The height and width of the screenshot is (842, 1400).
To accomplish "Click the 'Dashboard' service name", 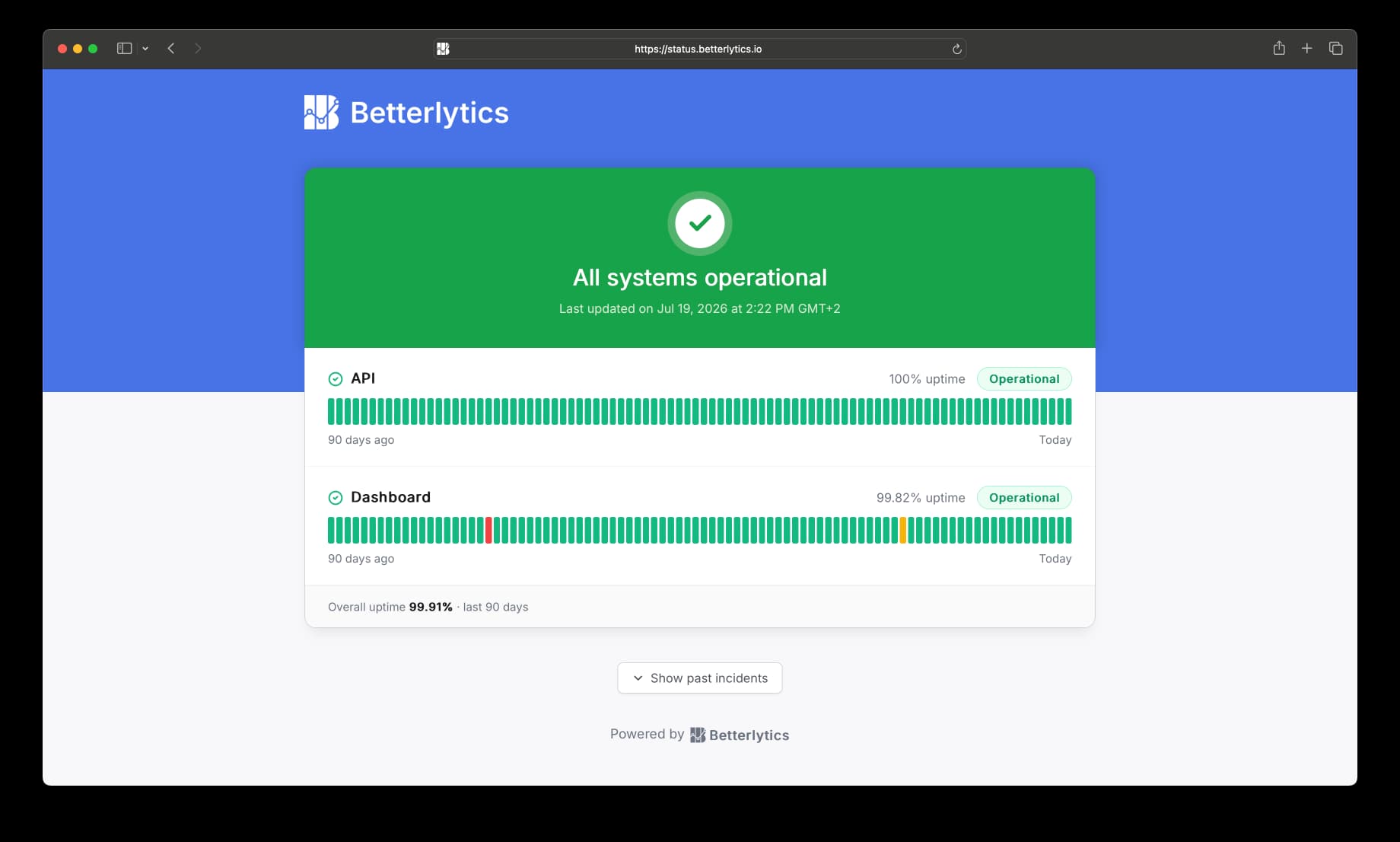I will (390, 497).
